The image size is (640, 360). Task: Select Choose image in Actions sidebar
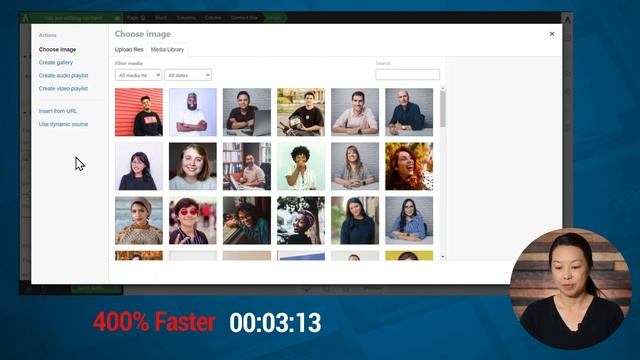58,49
